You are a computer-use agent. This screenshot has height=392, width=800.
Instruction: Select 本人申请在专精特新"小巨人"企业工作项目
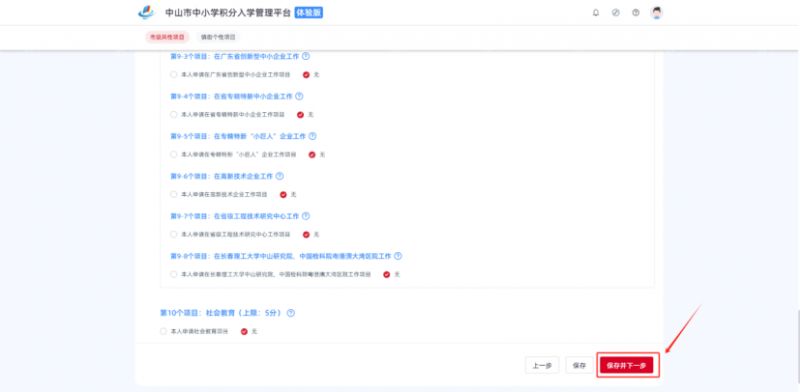173,154
